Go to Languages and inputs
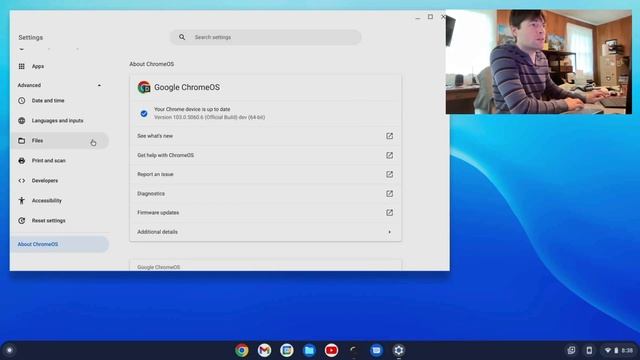Screen dimensions: 640x360 [60, 120]
